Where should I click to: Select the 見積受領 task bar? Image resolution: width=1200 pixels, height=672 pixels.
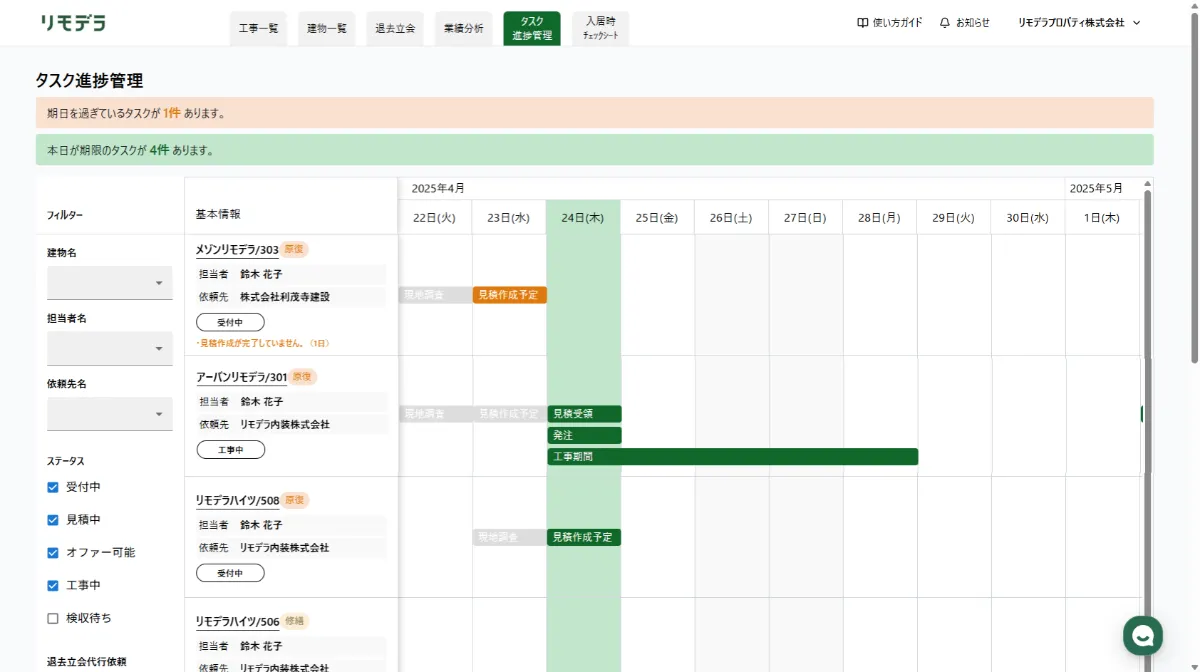tap(585, 414)
